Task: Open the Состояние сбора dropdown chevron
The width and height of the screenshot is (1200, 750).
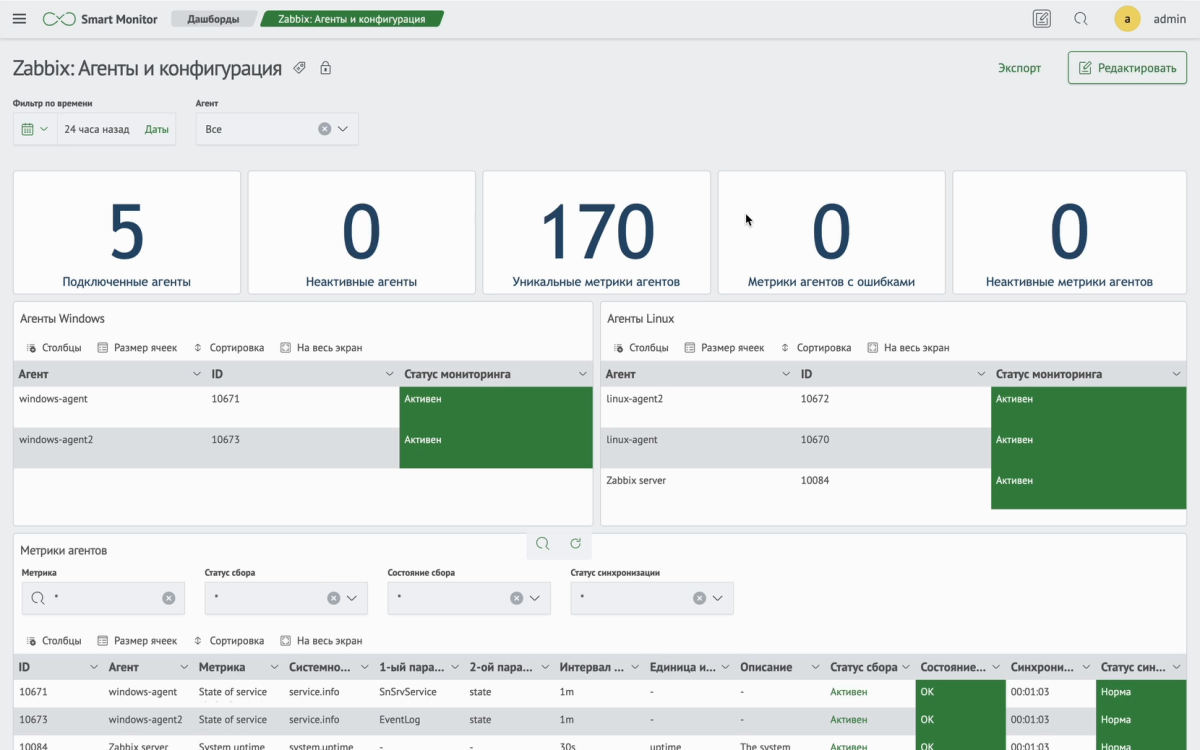Action: (535, 598)
